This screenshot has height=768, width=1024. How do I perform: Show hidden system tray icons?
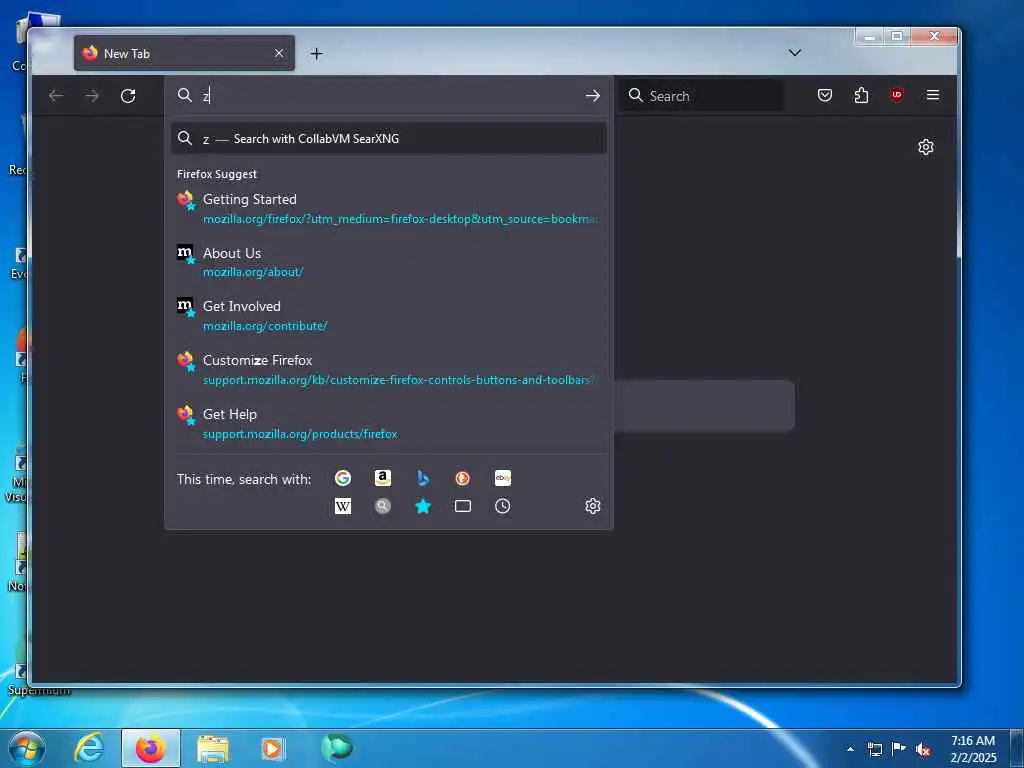pos(850,749)
